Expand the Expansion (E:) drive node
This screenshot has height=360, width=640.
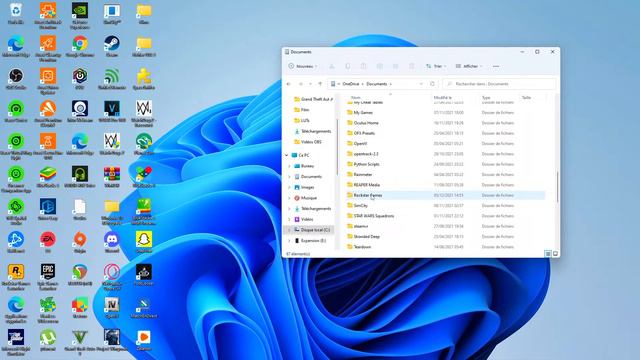pyautogui.click(x=290, y=240)
